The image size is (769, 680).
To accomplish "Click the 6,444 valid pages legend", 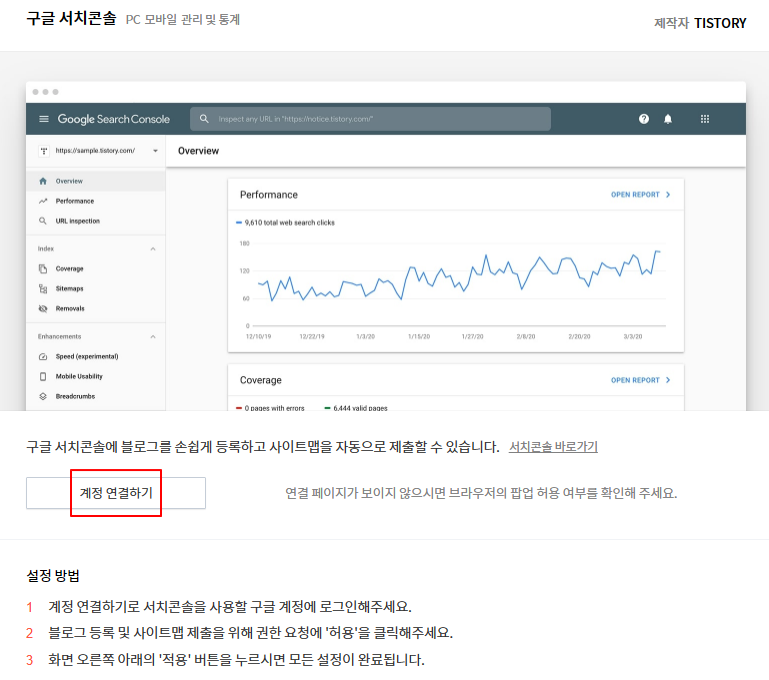I will pyautogui.click(x=356, y=408).
